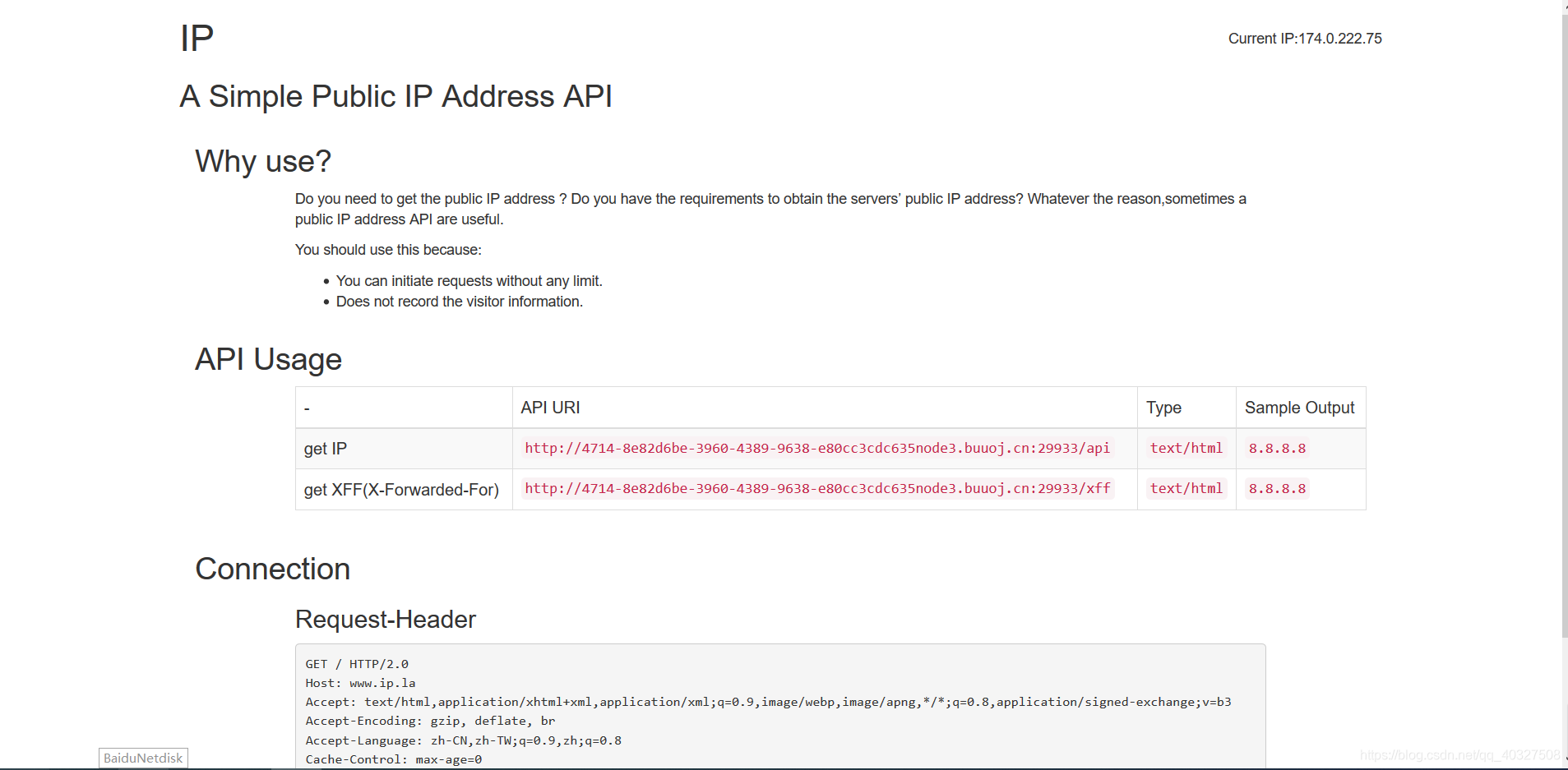
Task: Click the 'Sample Output' column header
Action: point(1299,408)
